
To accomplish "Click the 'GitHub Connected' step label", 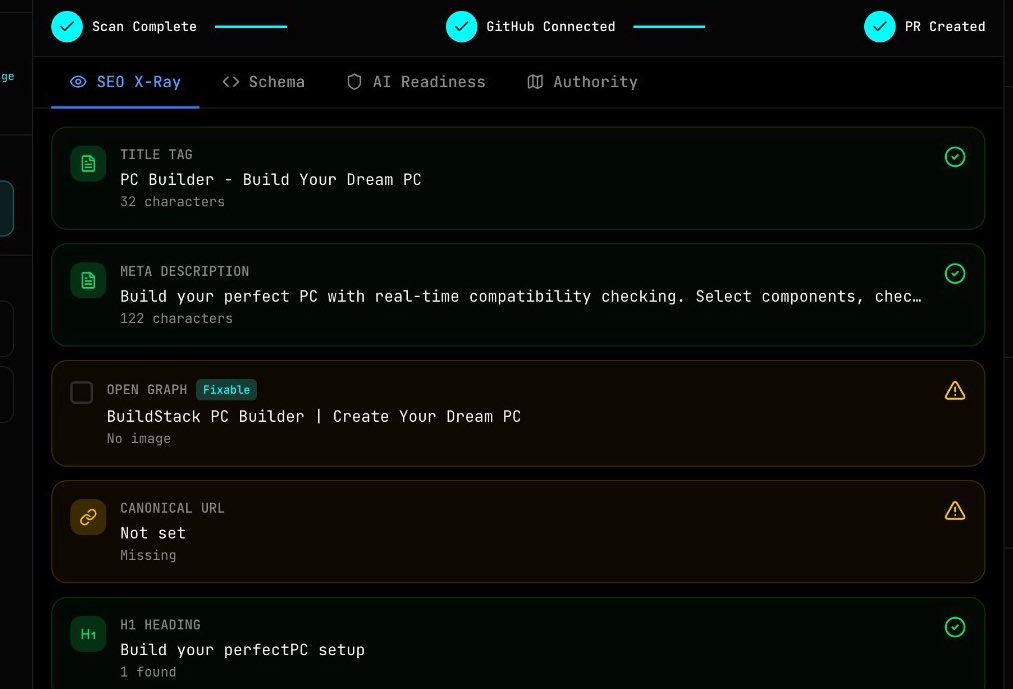I will coord(550,26).
